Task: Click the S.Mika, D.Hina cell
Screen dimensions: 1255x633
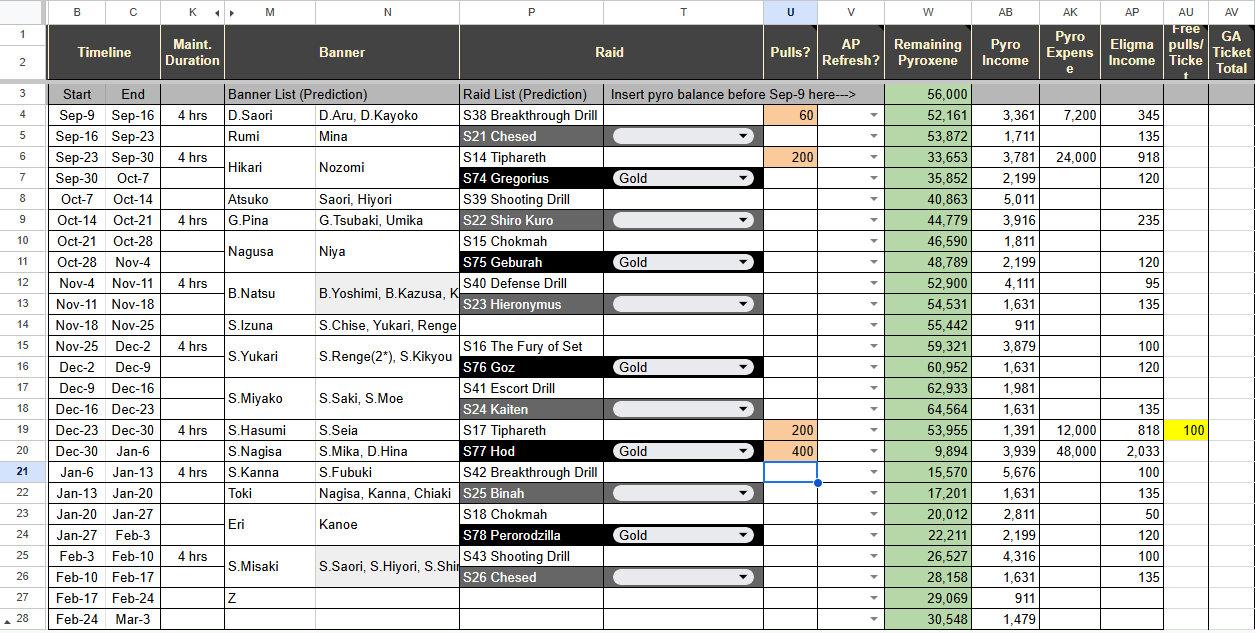Action: (x=387, y=451)
